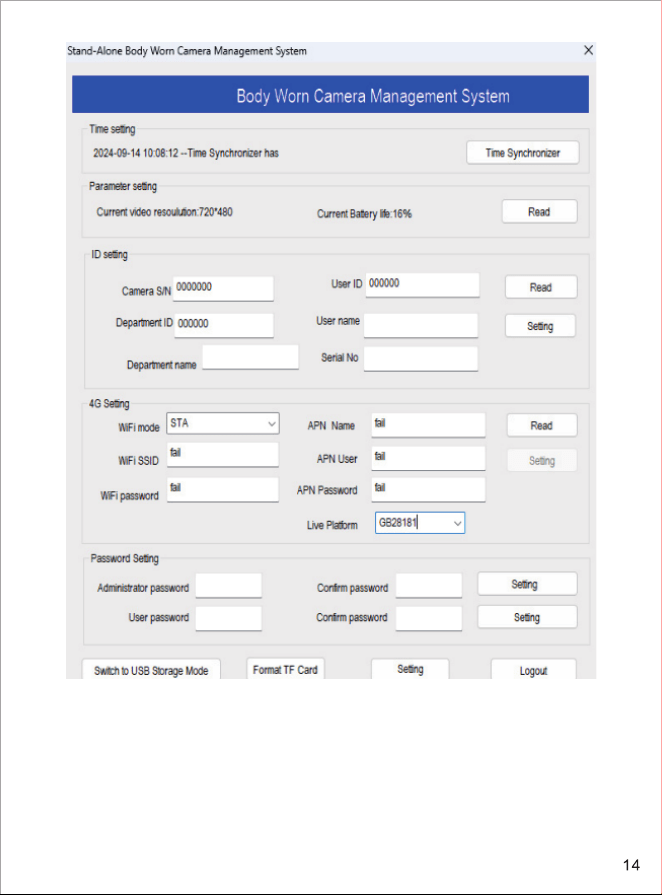Screen dimensions: 662x895
Task: Apply the Administrator password Setting button
Action: pyautogui.click(x=527, y=584)
